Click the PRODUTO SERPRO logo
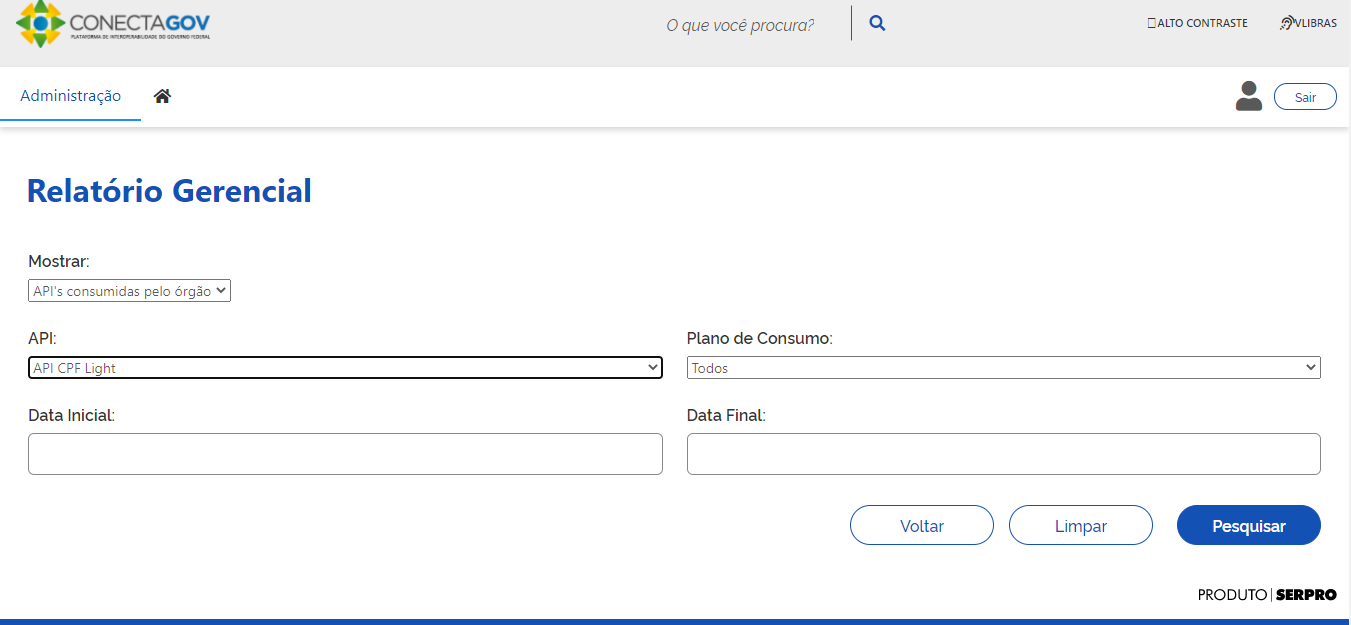 (1266, 594)
